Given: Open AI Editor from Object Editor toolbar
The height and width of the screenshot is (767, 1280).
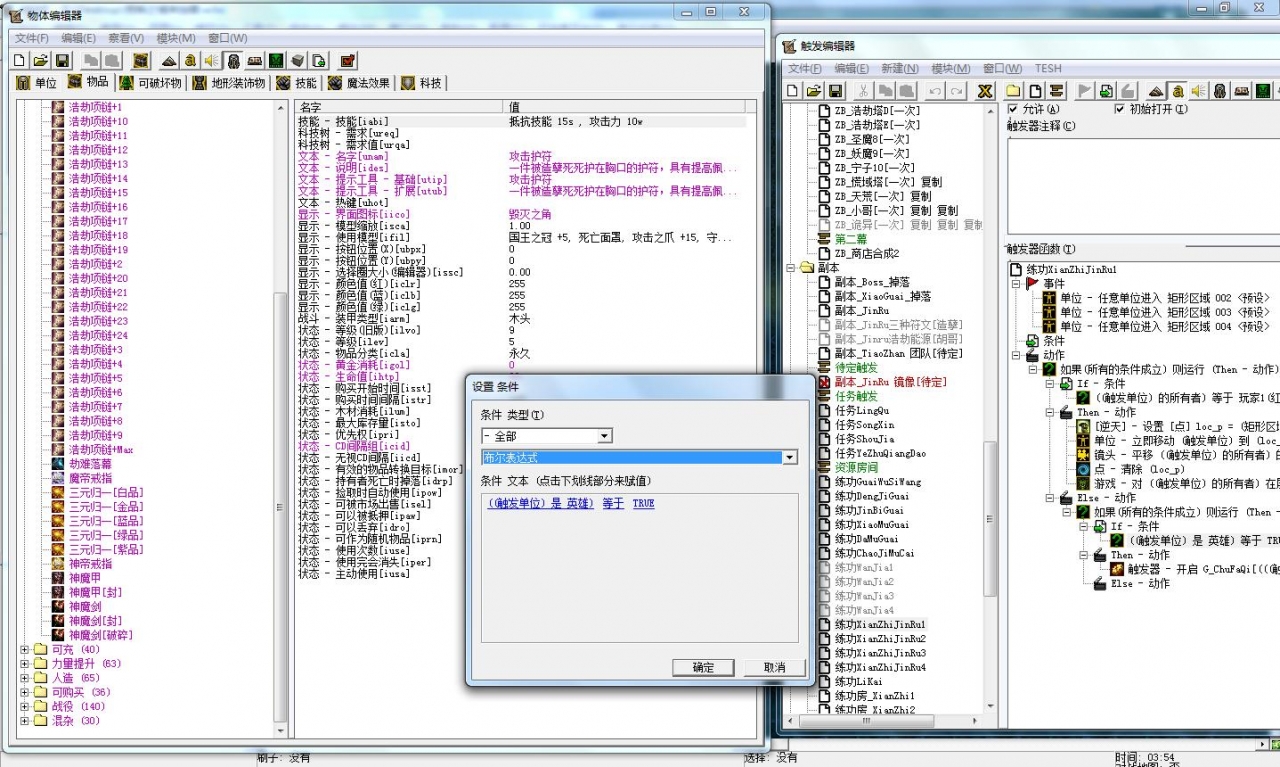Looking at the screenshot, I should (275, 60).
